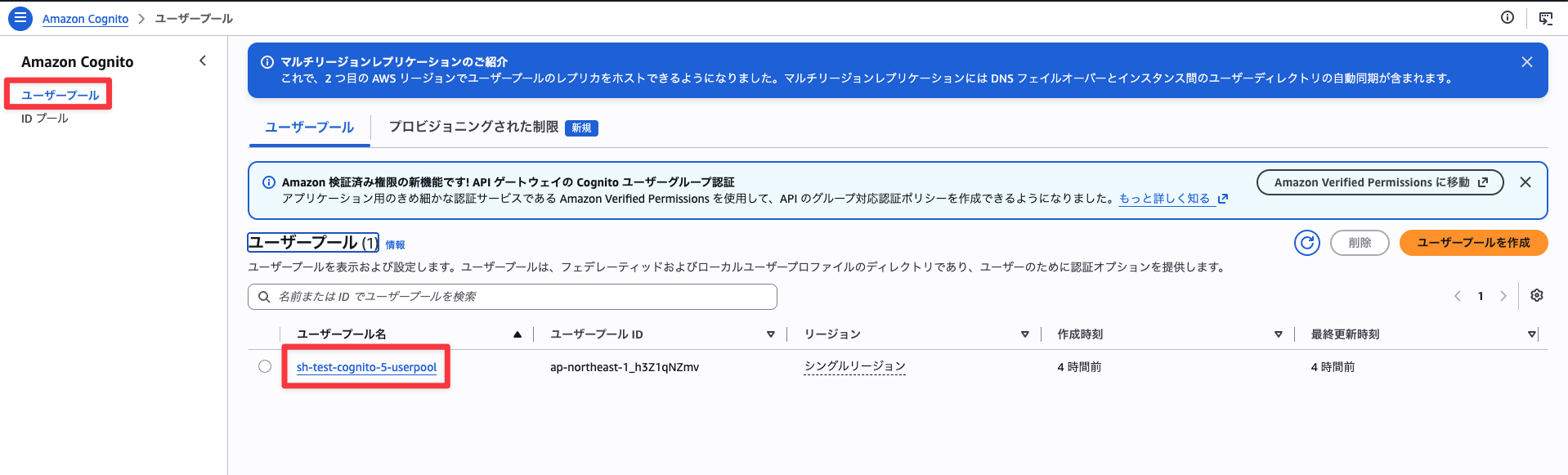Switch to the ユーザープール tab
This screenshot has width=1568, height=475.
point(309,128)
